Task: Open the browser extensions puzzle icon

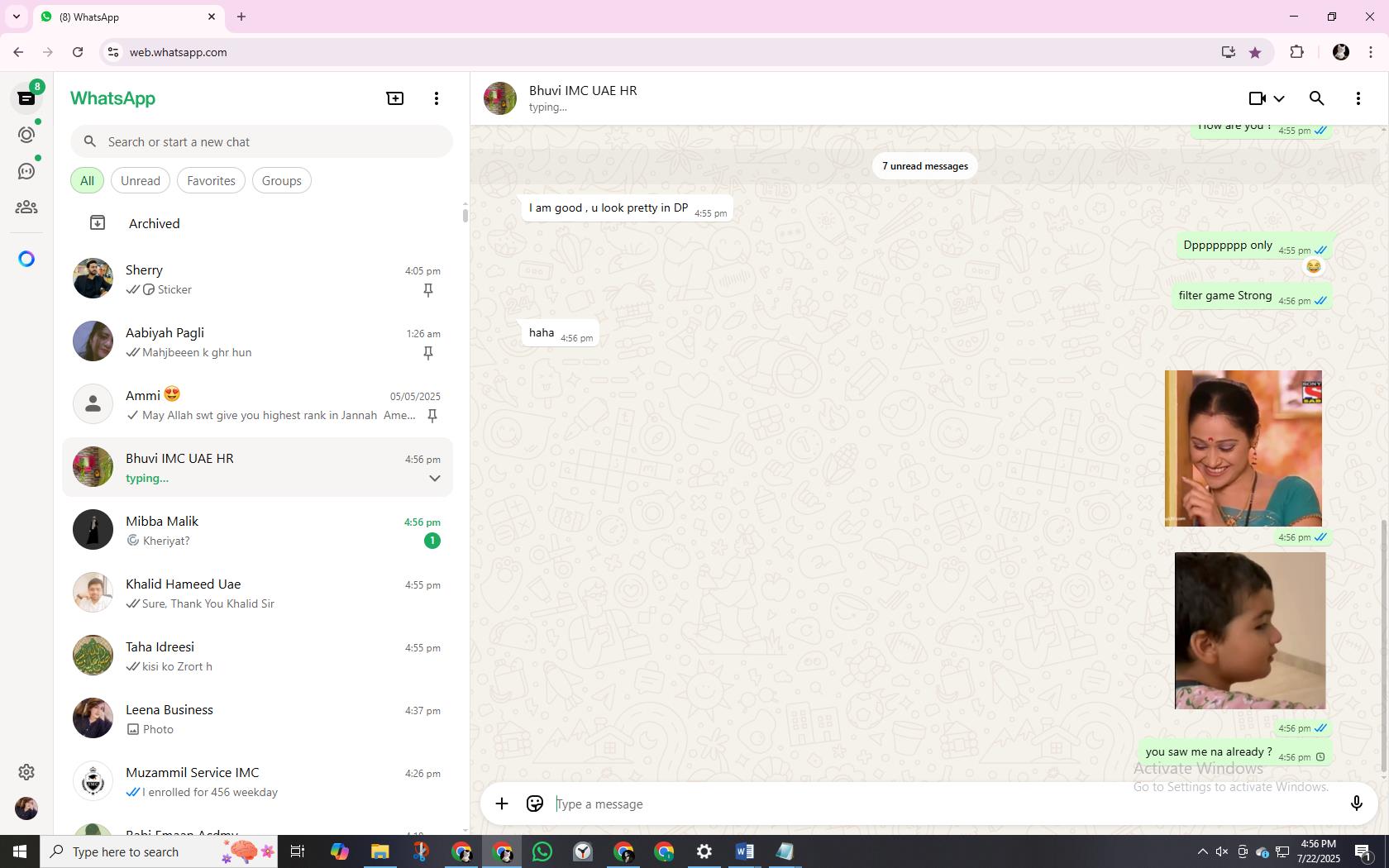Action: [1296, 52]
